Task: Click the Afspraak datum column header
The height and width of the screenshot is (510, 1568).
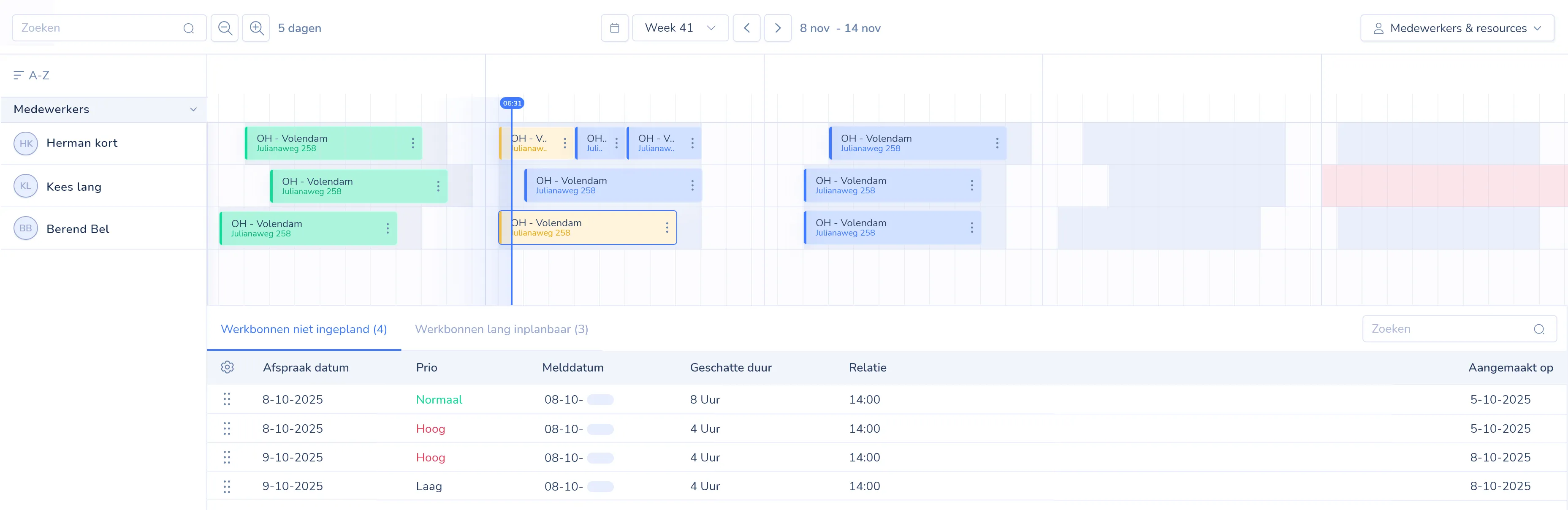Action: (306, 368)
